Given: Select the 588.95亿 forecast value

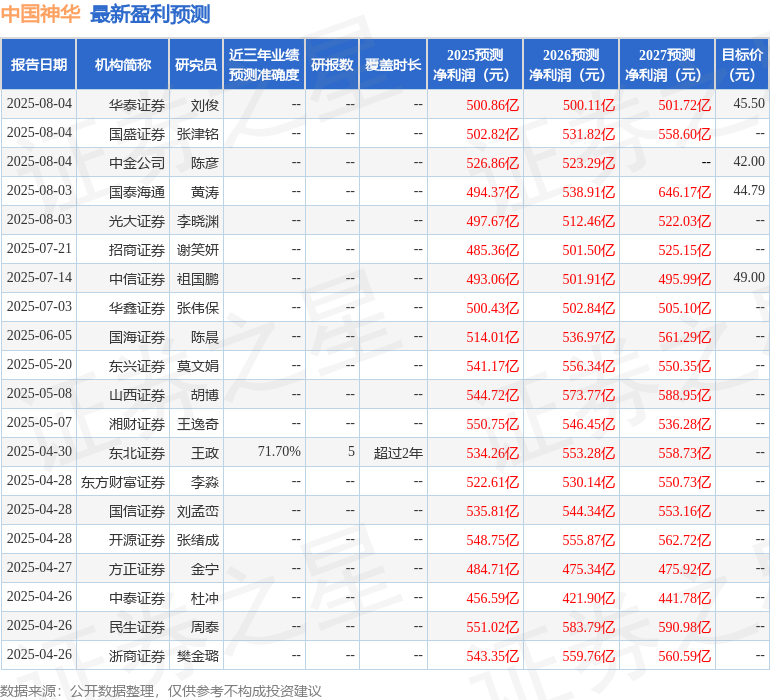Looking at the screenshot, I should [685, 395].
